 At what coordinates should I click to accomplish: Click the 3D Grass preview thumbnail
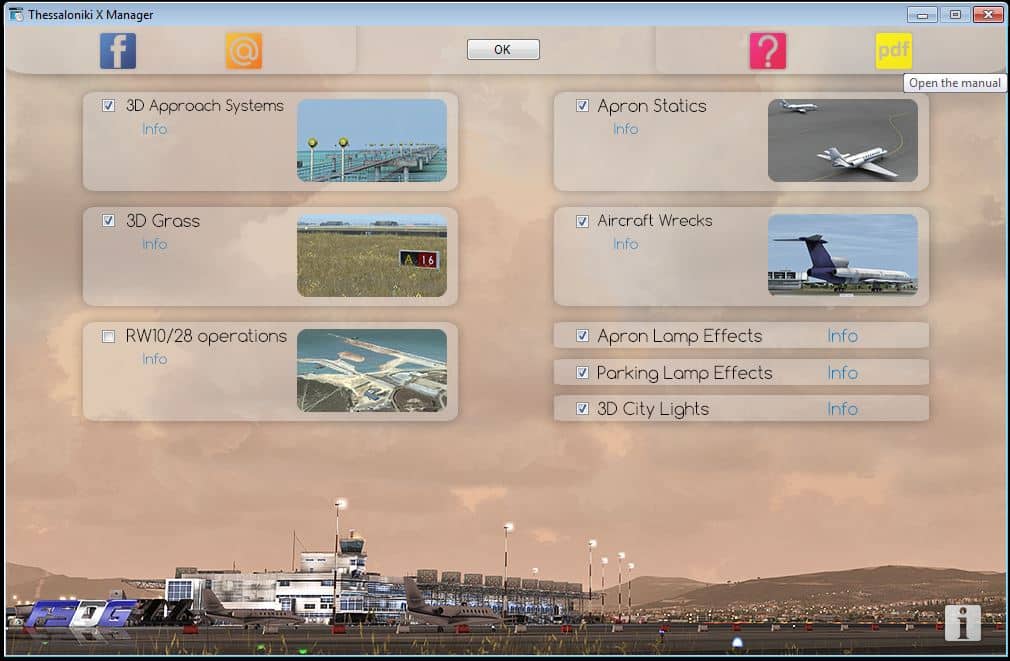tap(372, 255)
